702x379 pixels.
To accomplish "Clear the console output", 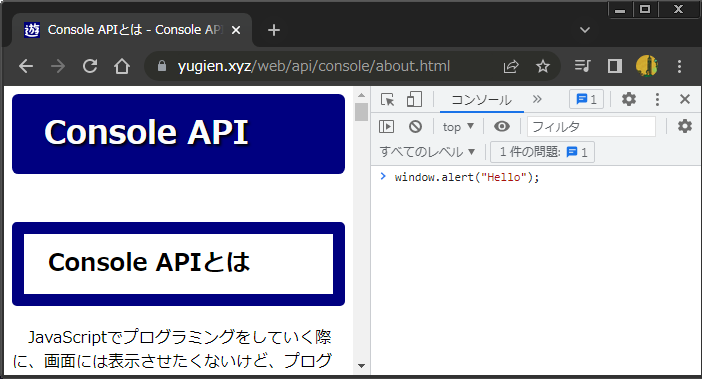I will pos(415,127).
